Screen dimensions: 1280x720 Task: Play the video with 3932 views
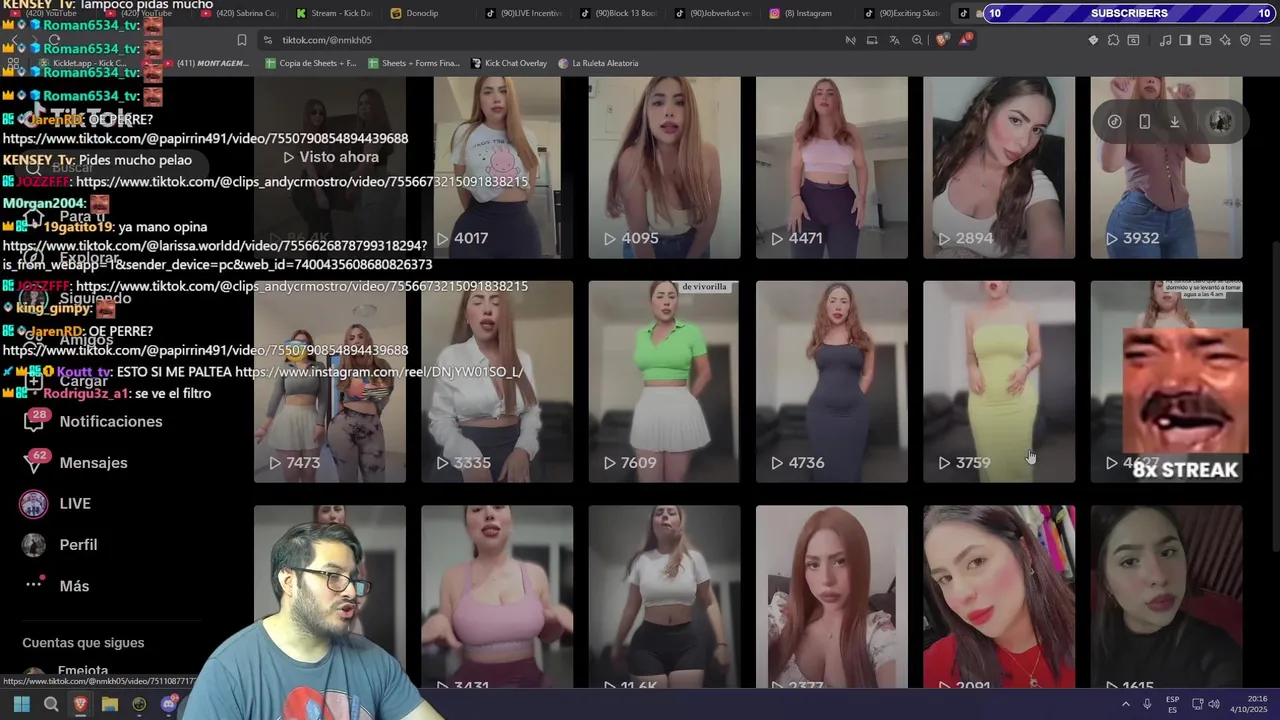pyautogui.click(x=1166, y=168)
